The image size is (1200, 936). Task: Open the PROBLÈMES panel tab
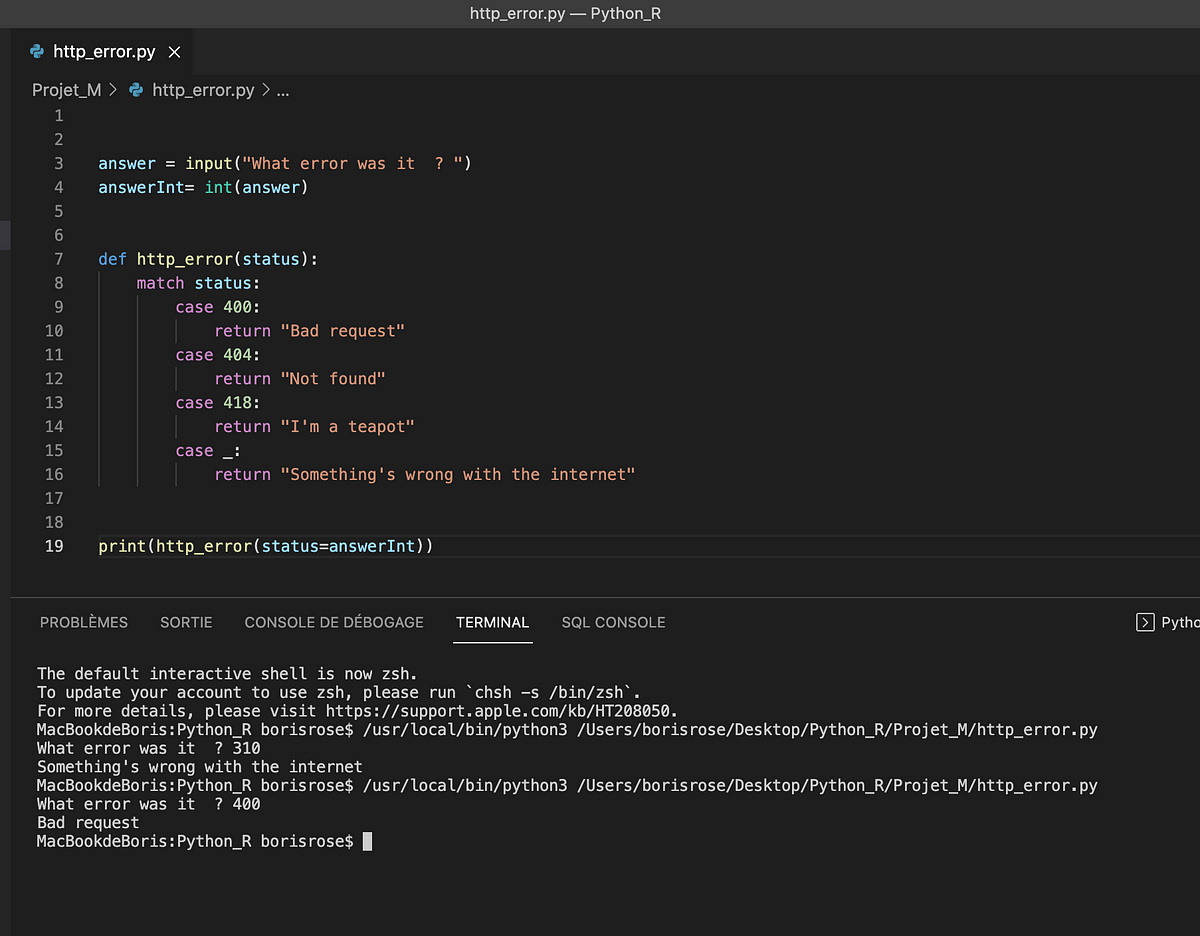point(84,622)
